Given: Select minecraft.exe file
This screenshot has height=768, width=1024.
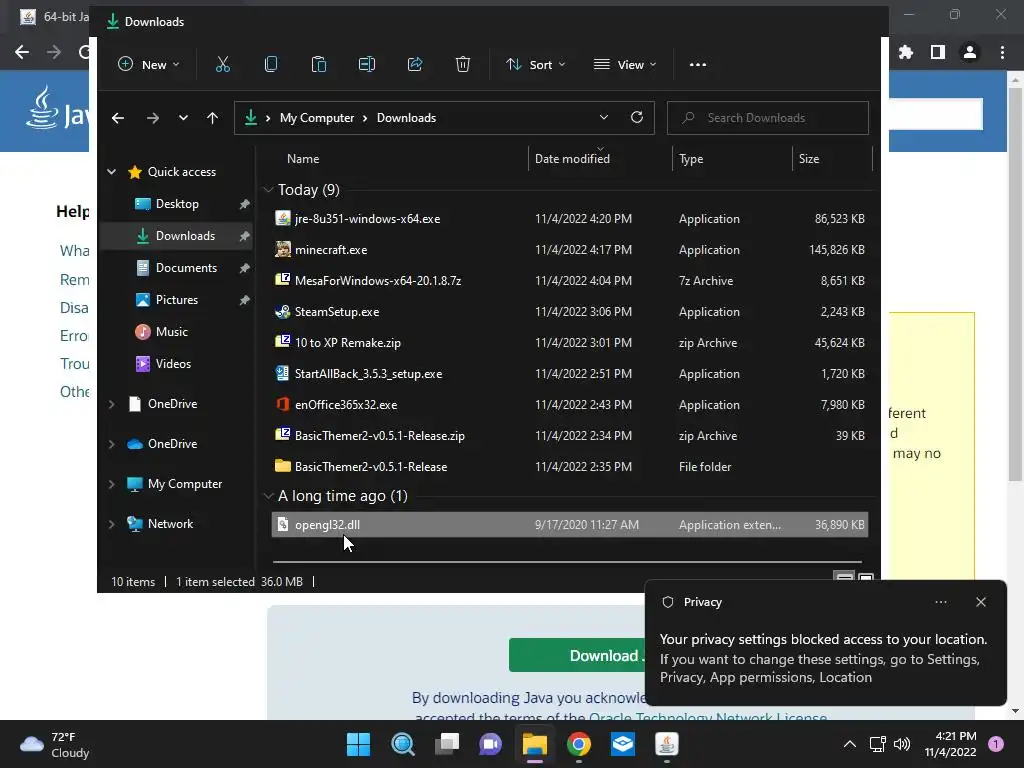Looking at the screenshot, I should 569,249.
